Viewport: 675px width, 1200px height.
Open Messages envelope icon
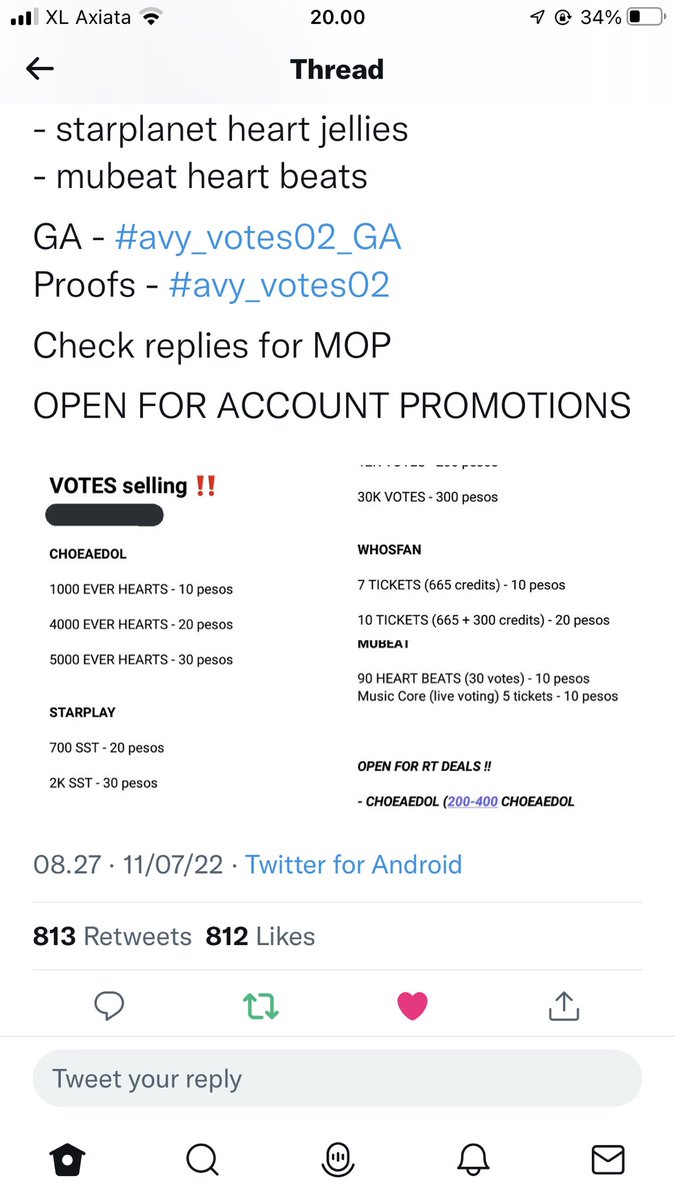608,1159
